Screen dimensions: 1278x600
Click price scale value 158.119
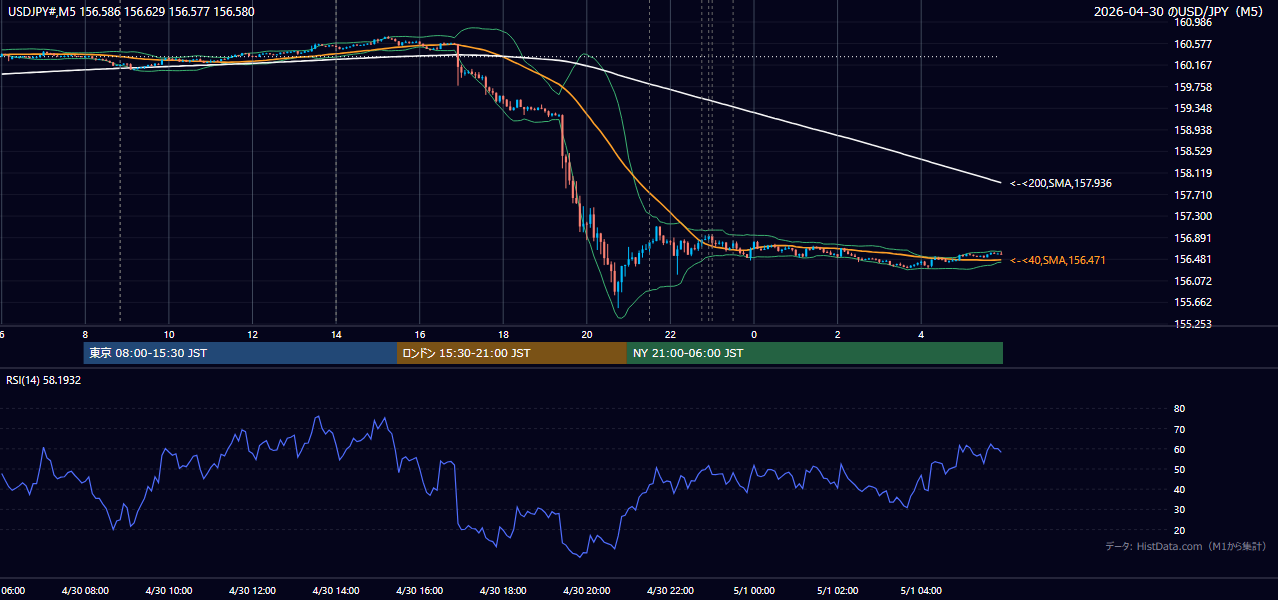[1193, 173]
